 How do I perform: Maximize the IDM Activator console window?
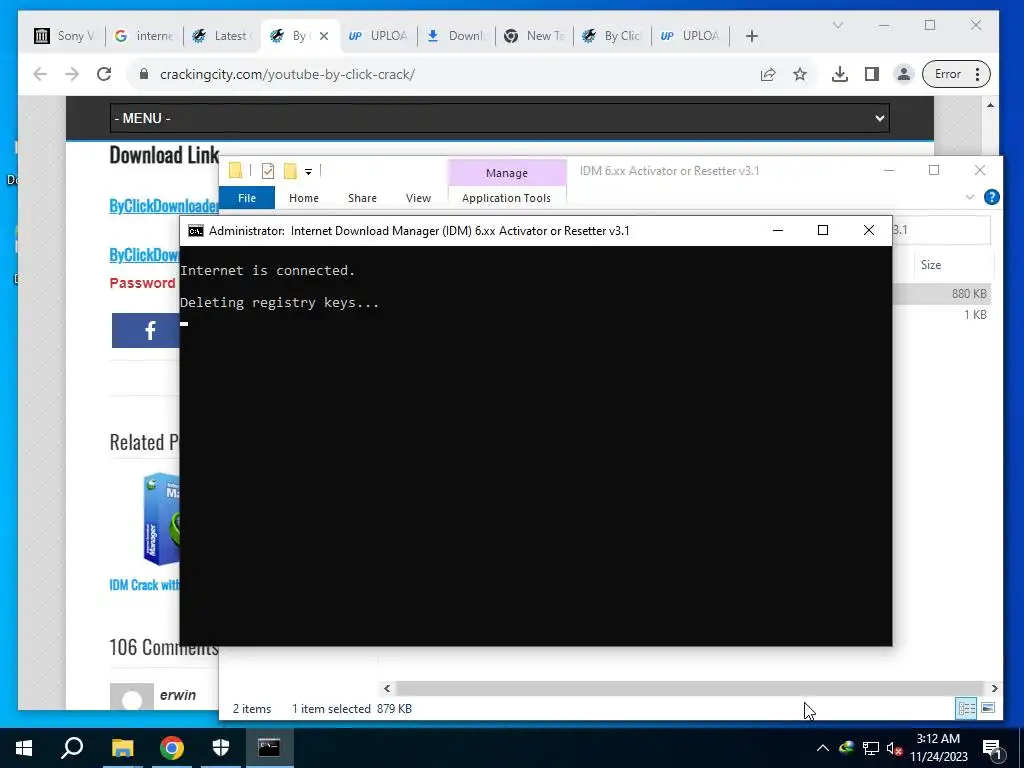point(823,230)
